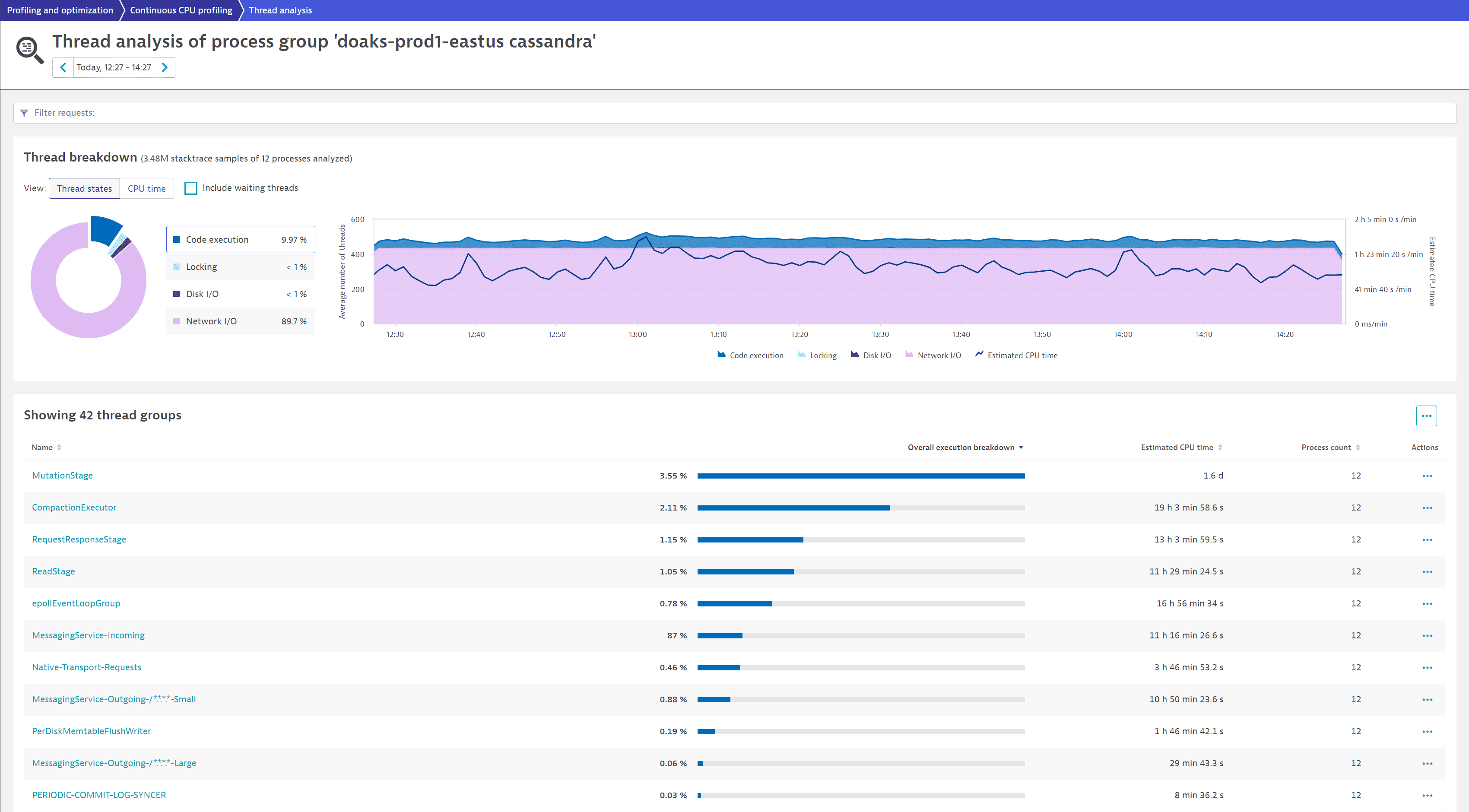Open the actions menu for CompactionExecutor row
Image resolution: width=1469 pixels, height=812 pixels.
pos(1427,507)
